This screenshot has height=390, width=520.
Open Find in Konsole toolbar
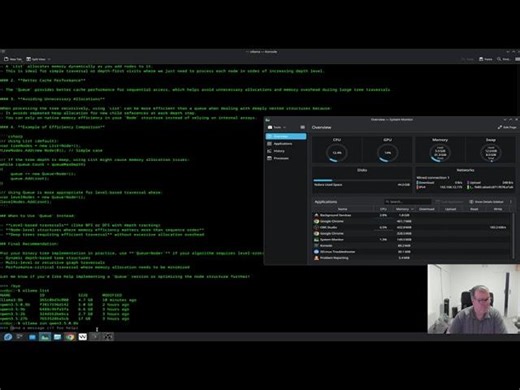click(503, 59)
